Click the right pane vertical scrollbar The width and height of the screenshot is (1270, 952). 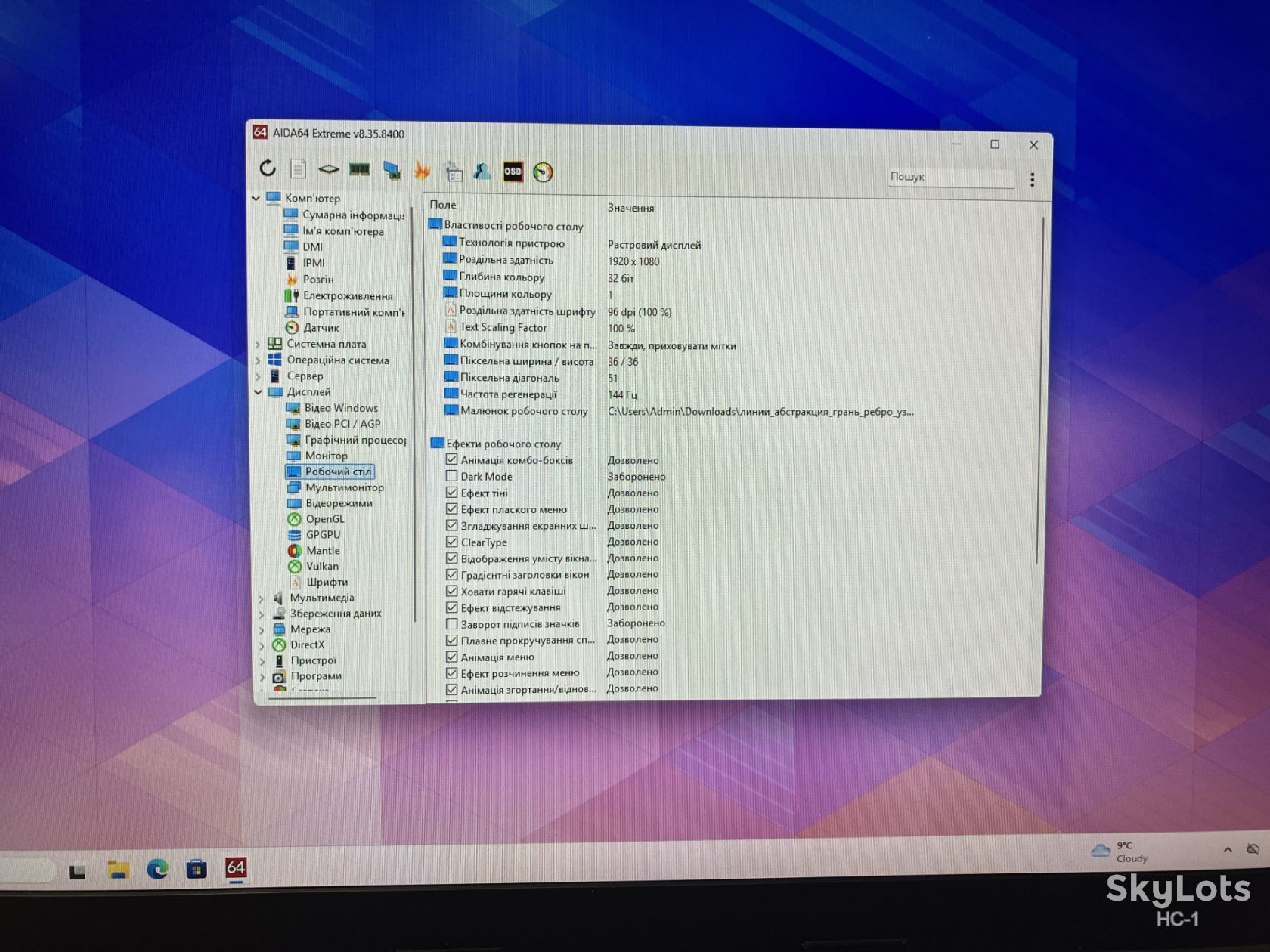pos(1040,391)
